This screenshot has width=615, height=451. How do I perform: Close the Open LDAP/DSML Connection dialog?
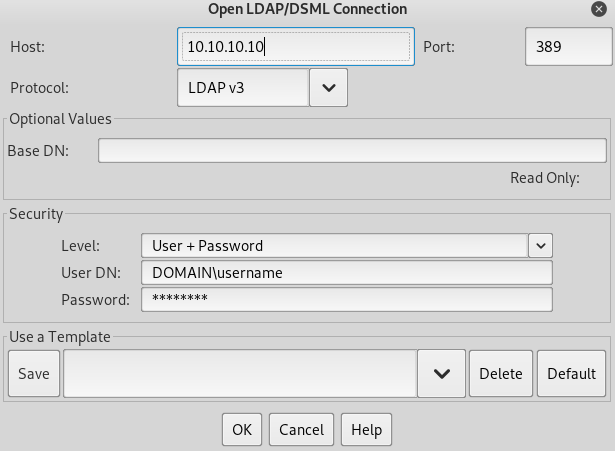597,9
